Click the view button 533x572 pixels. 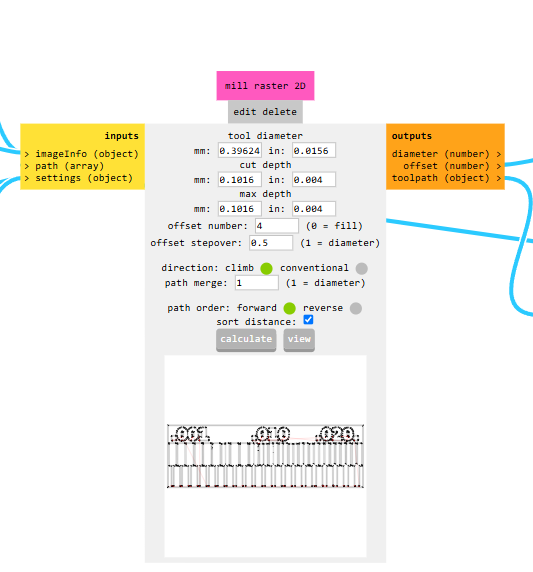coord(299,340)
